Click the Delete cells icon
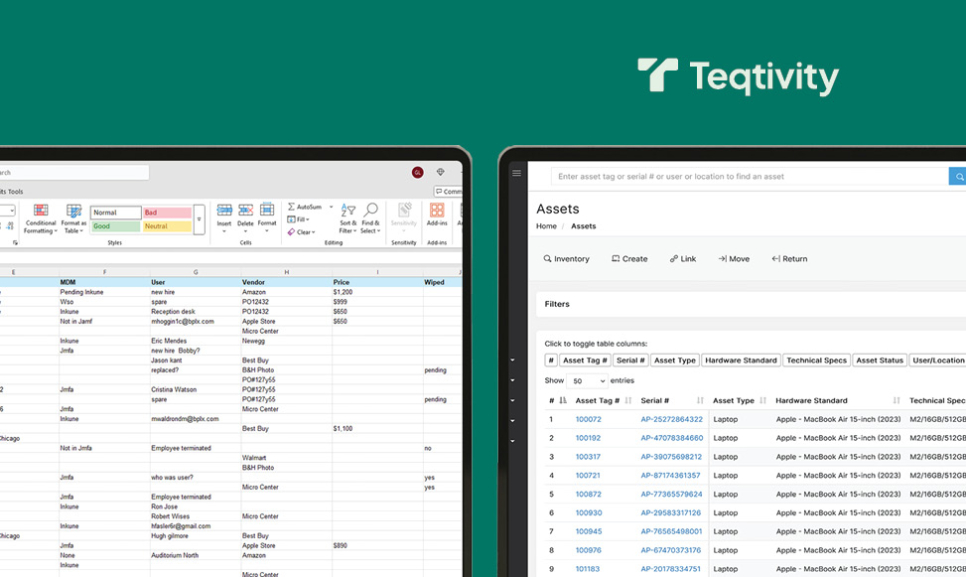The image size is (966, 577). (x=246, y=211)
